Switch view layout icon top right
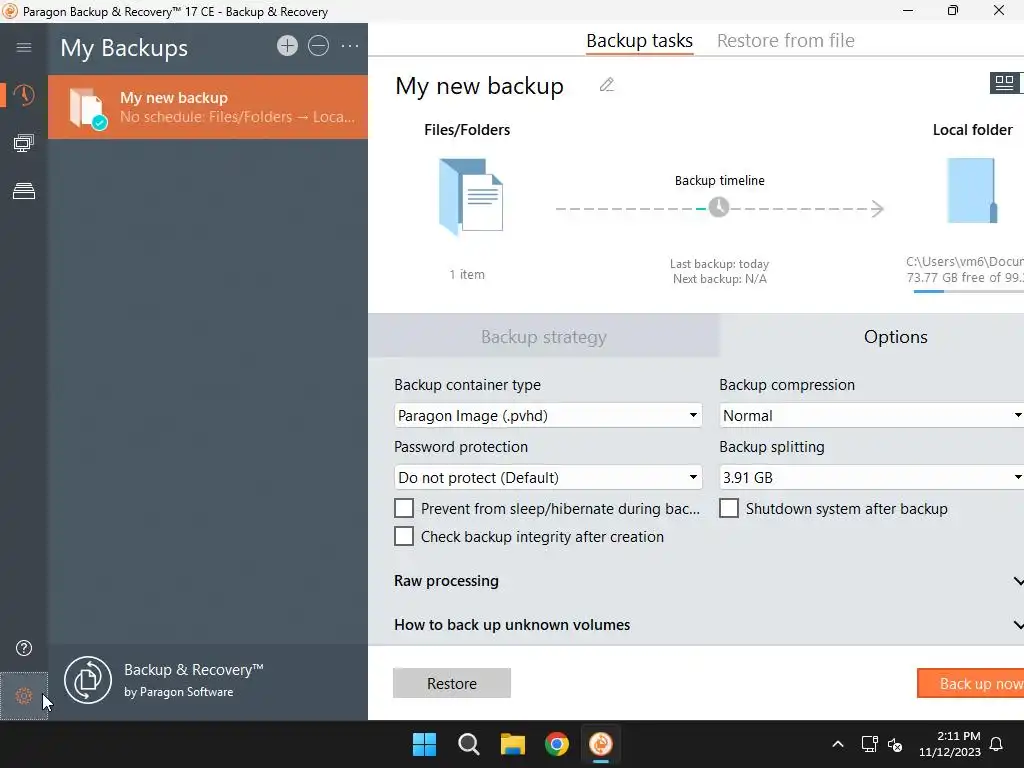Screen dimensions: 1024x768 pos(1004,83)
